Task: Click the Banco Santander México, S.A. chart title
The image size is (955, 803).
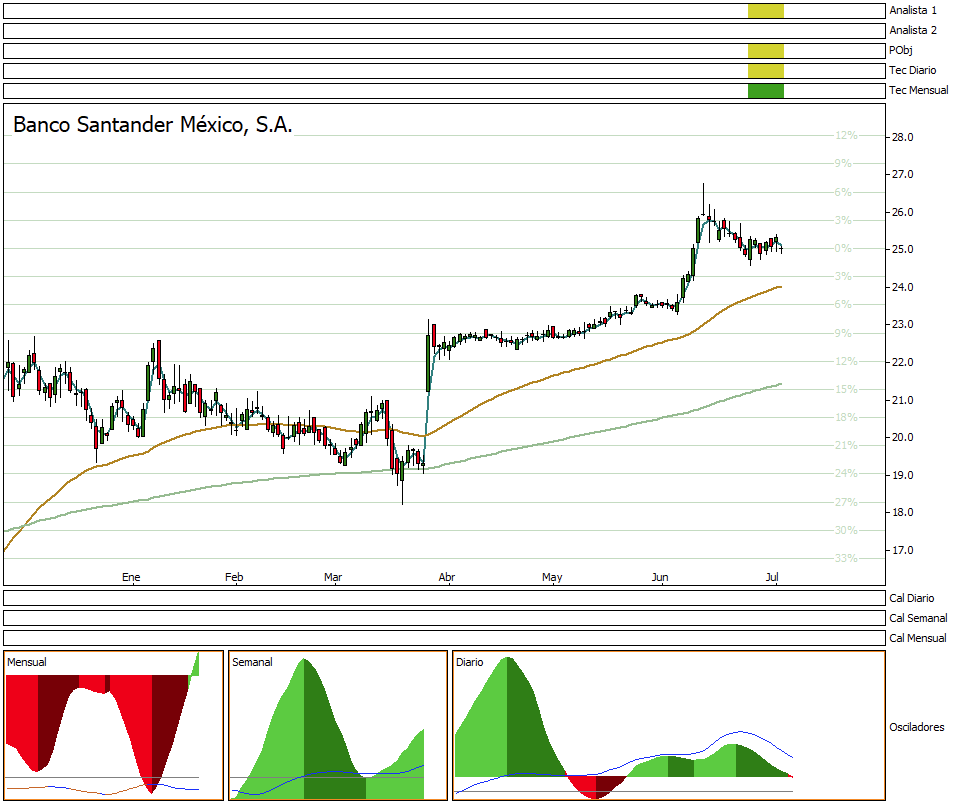Action: pyautogui.click(x=153, y=125)
